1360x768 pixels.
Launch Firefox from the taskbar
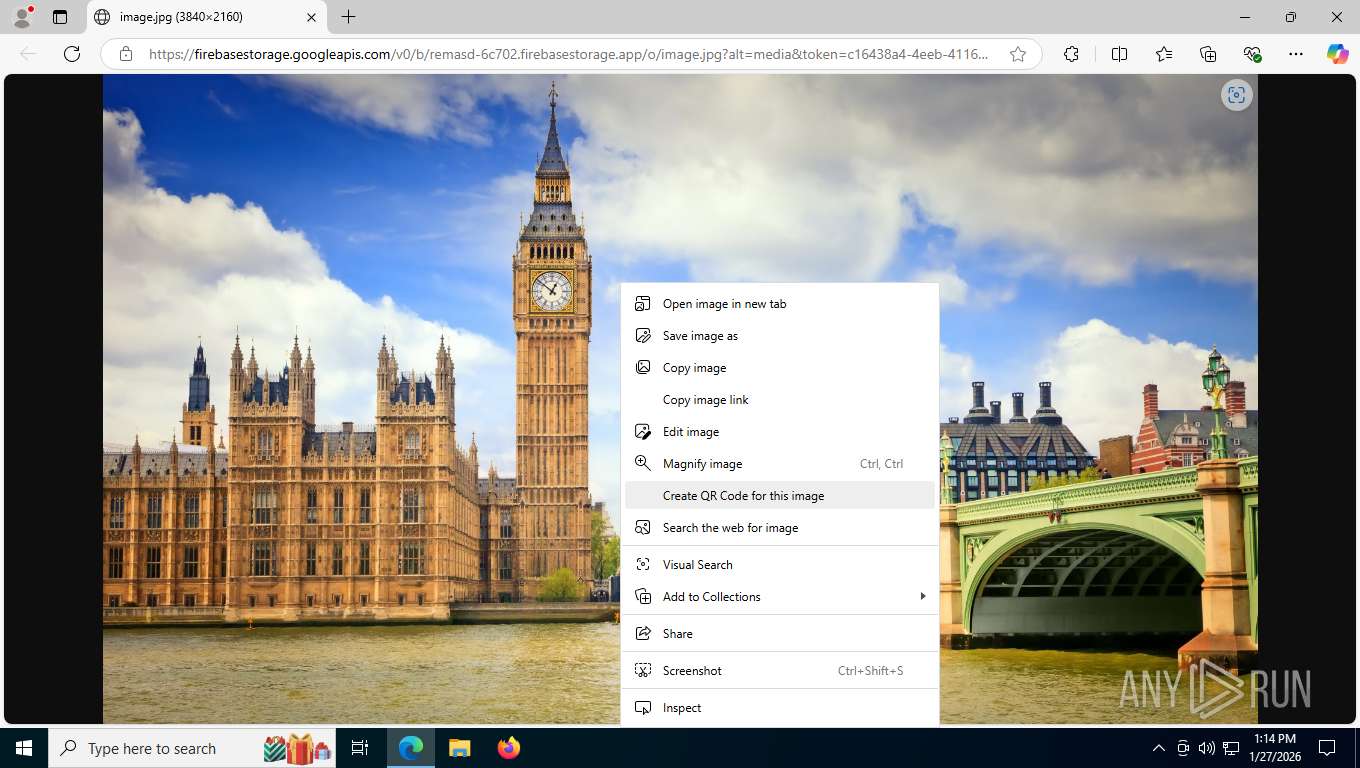508,748
